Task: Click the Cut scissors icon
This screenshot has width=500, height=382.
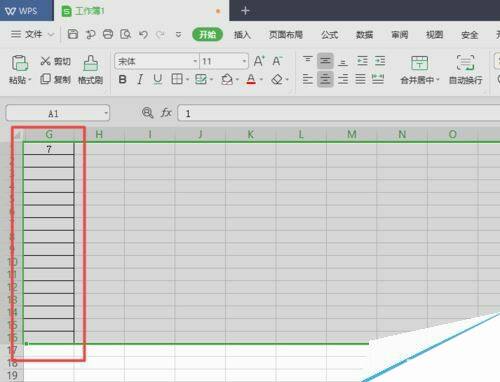Action: (45, 61)
